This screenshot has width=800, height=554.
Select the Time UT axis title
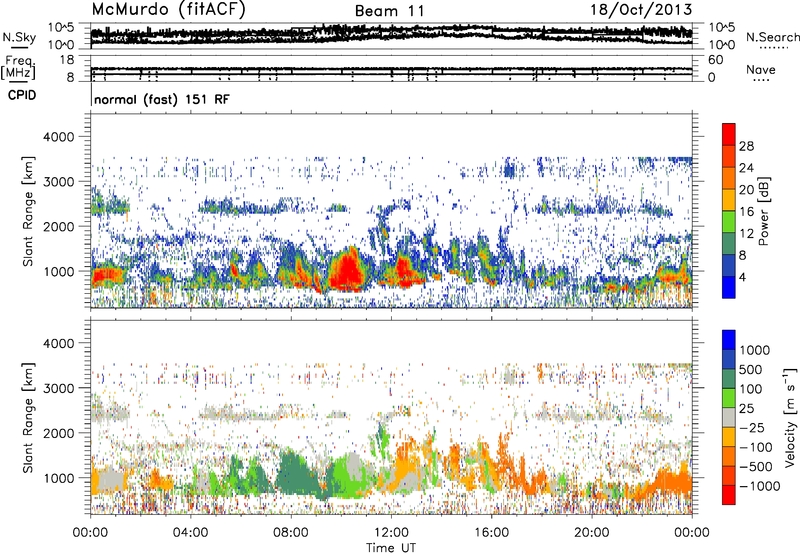coord(391,548)
